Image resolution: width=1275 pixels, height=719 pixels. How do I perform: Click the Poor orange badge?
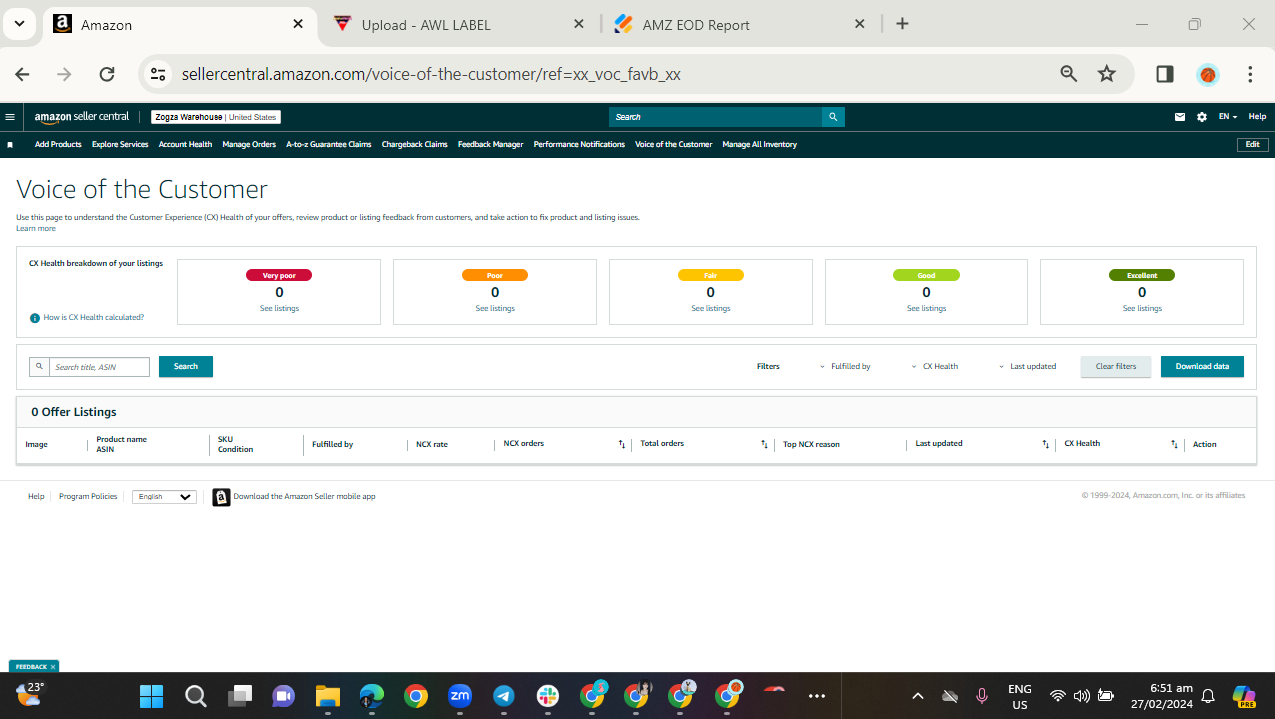point(495,275)
